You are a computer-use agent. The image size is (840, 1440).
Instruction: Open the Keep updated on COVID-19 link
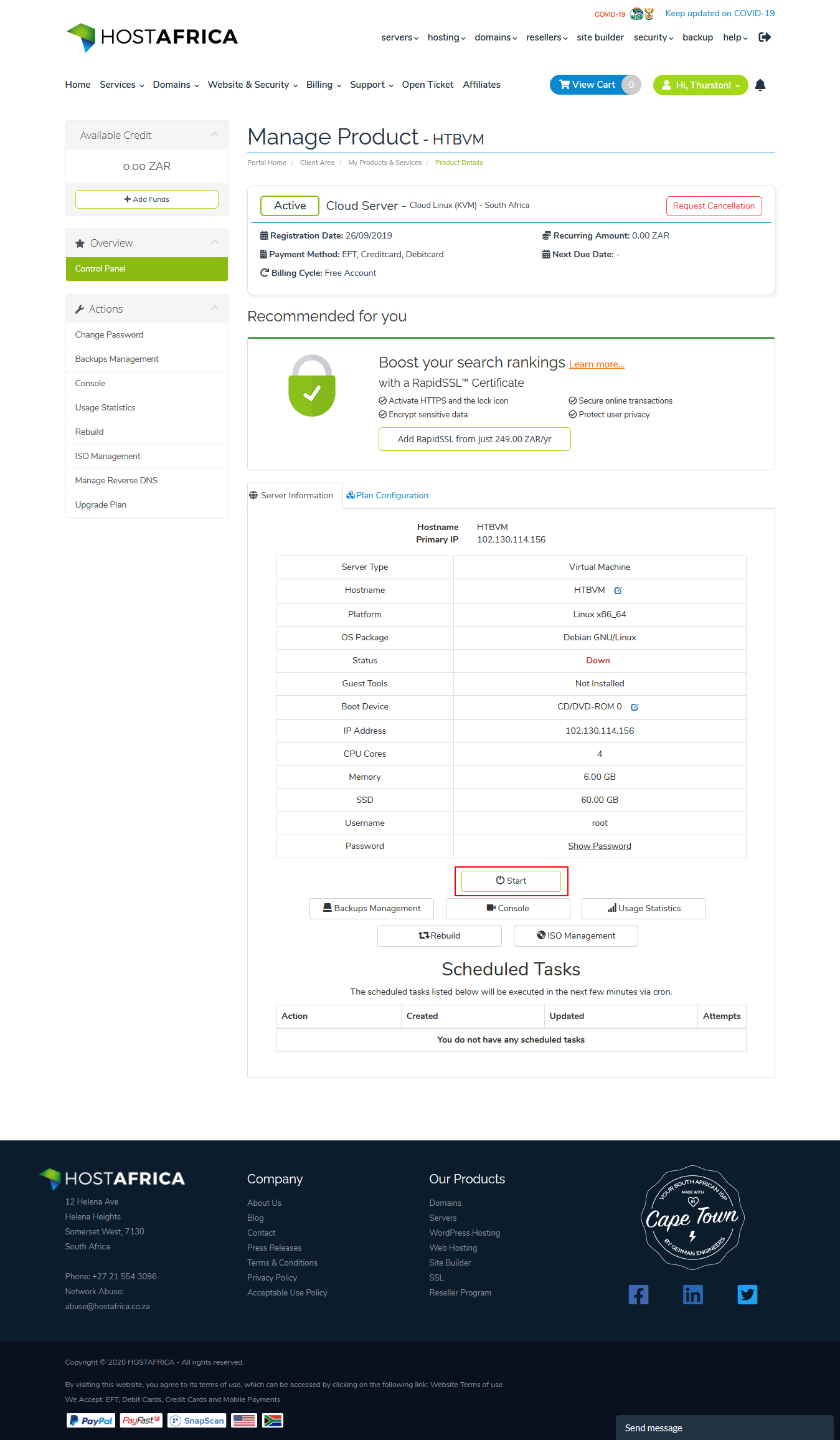click(x=720, y=14)
